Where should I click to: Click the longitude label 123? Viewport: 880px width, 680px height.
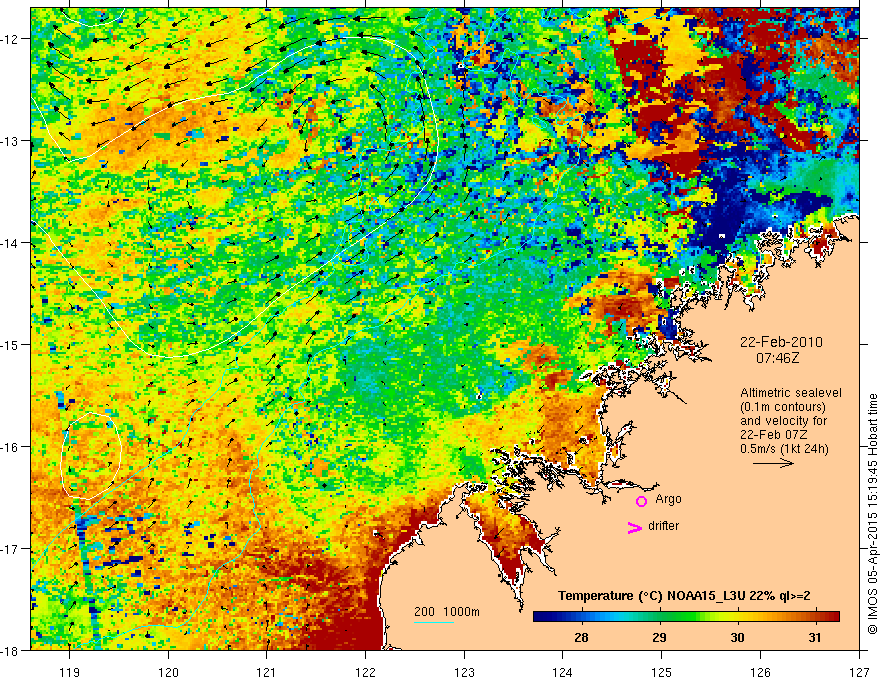click(464, 672)
